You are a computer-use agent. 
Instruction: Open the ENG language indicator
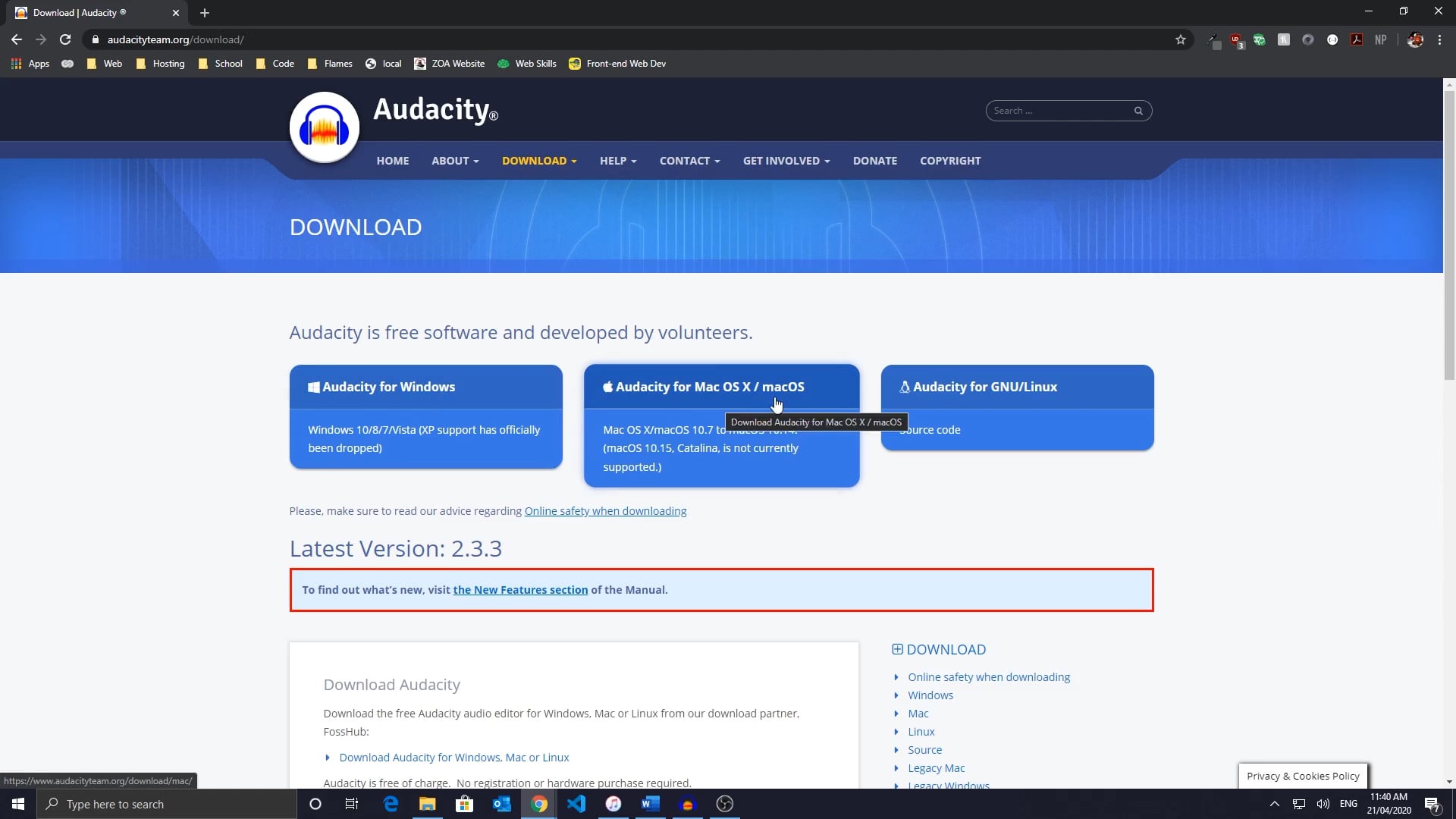[1348, 804]
